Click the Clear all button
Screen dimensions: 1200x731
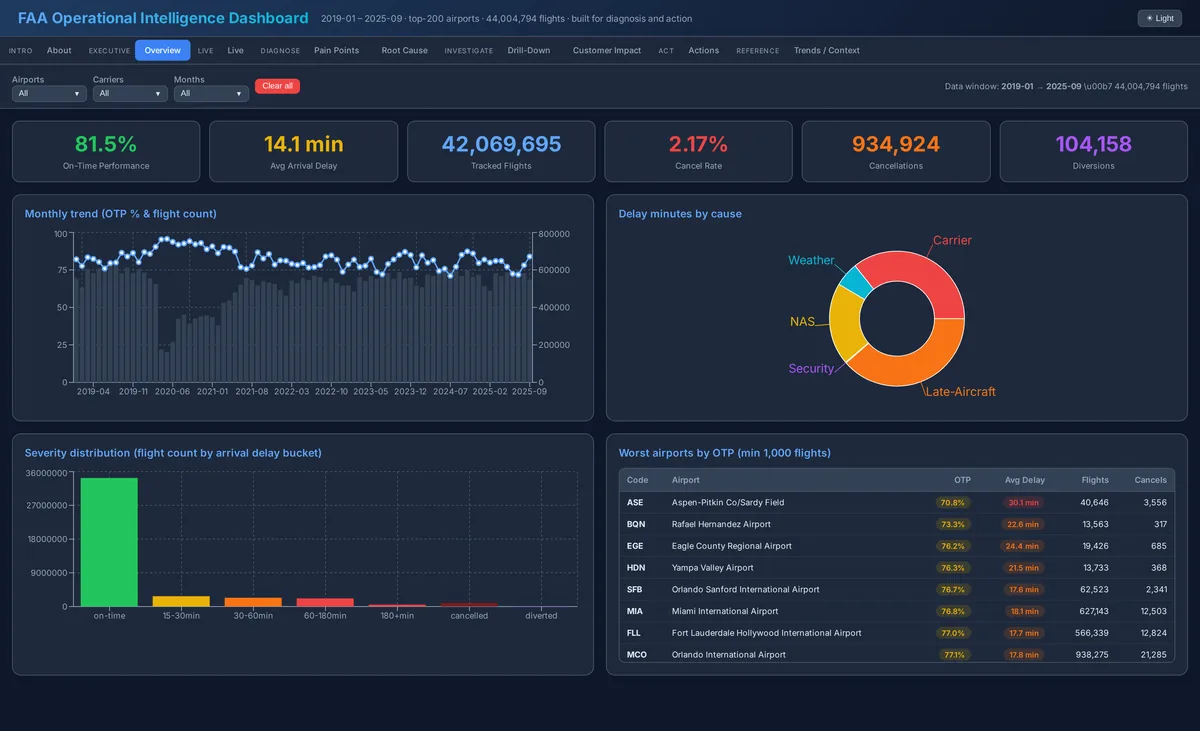(x=277, y=86)
